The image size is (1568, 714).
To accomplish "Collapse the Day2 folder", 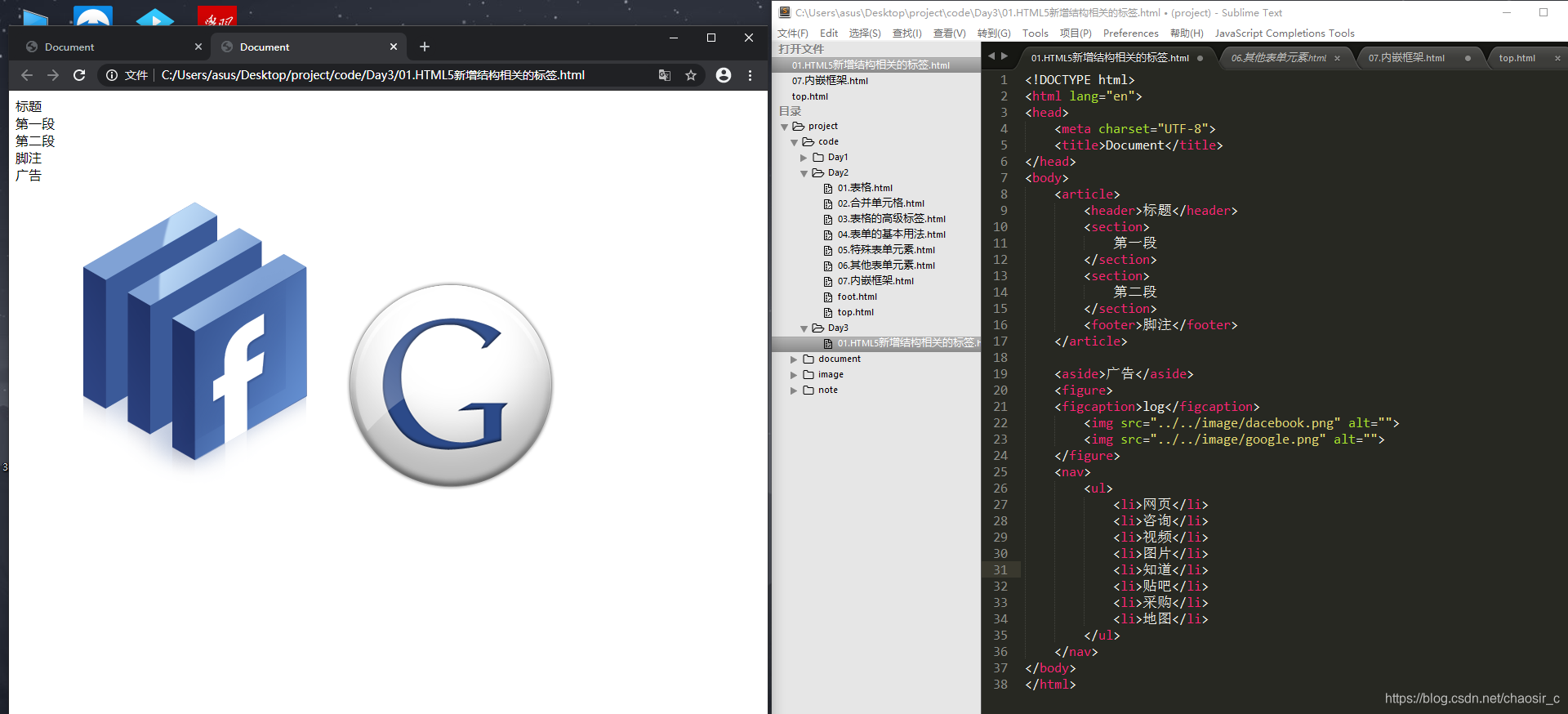I will (x=804, y=173).
